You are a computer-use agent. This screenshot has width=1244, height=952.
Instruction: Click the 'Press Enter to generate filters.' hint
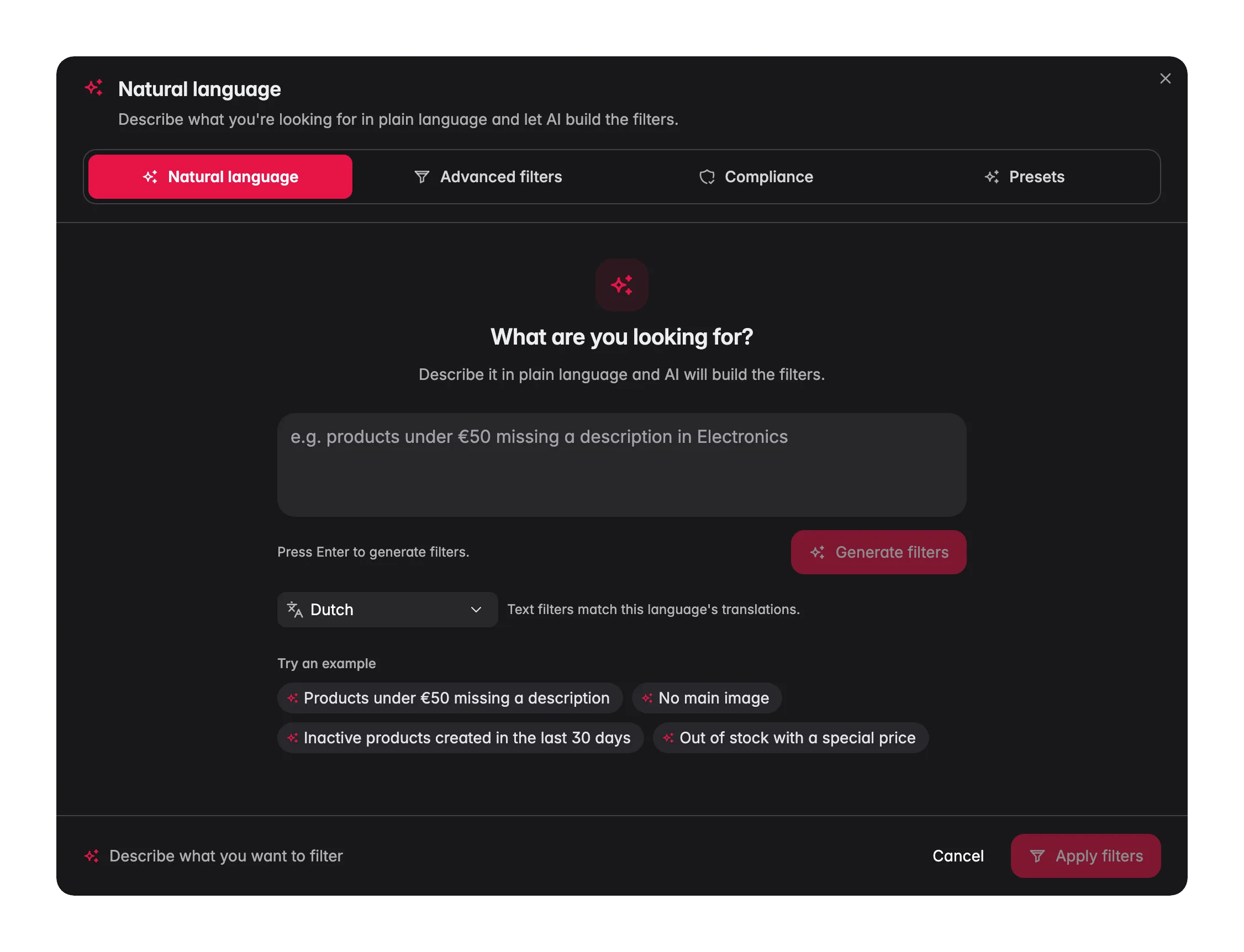(373, 552)
